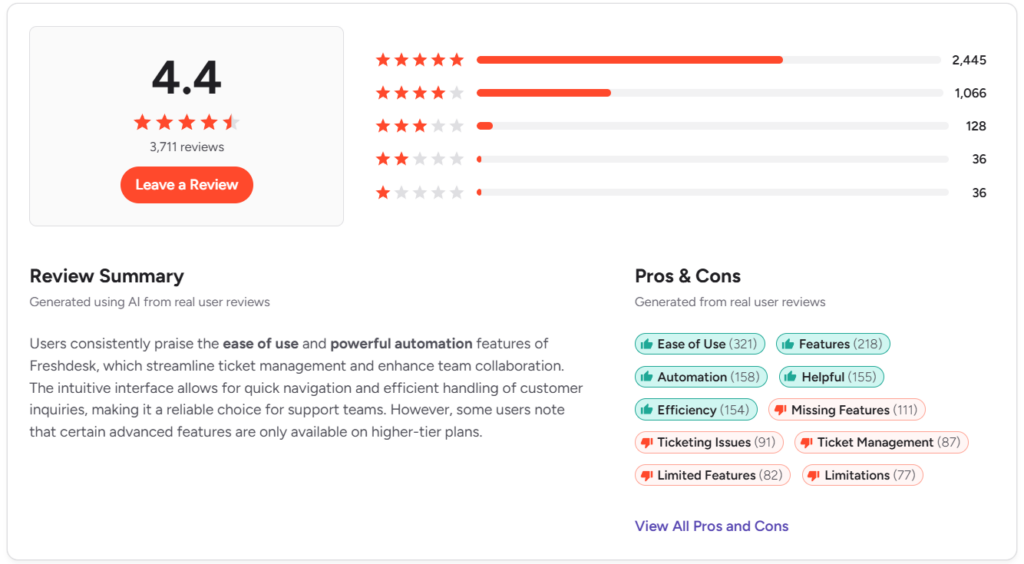Viewport: 1024px width, 564px height.
Task: Filter by the one-star rating row stars
Action: (420, 192)
